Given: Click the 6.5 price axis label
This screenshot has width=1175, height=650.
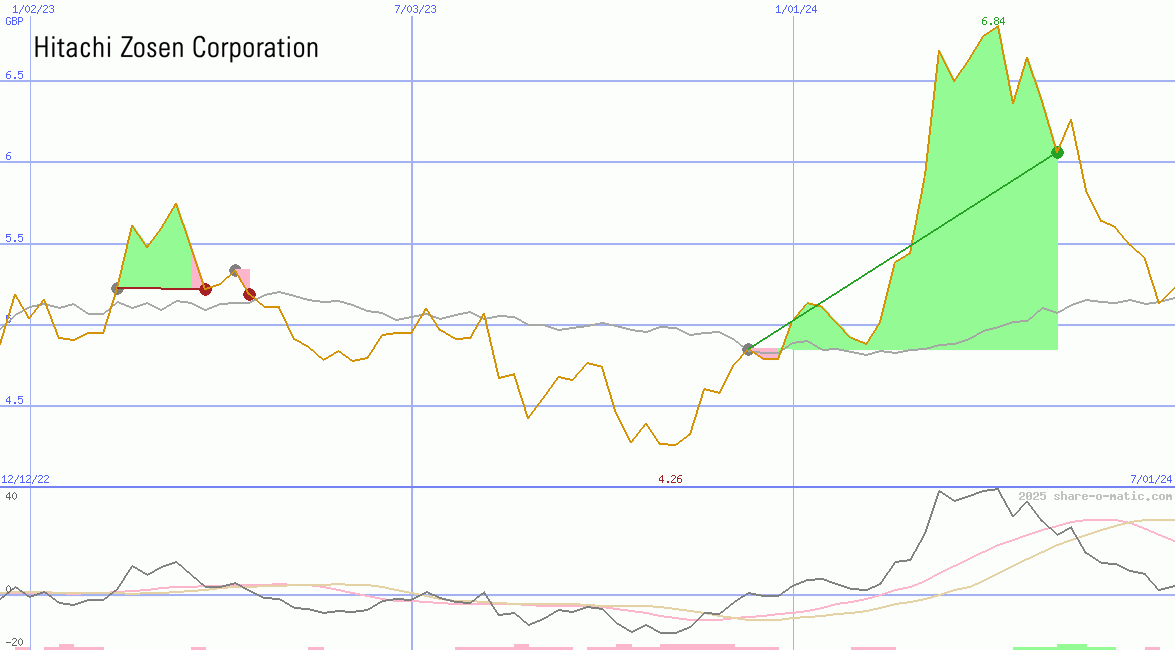Looking at the screenshot, I should (14, 76).
